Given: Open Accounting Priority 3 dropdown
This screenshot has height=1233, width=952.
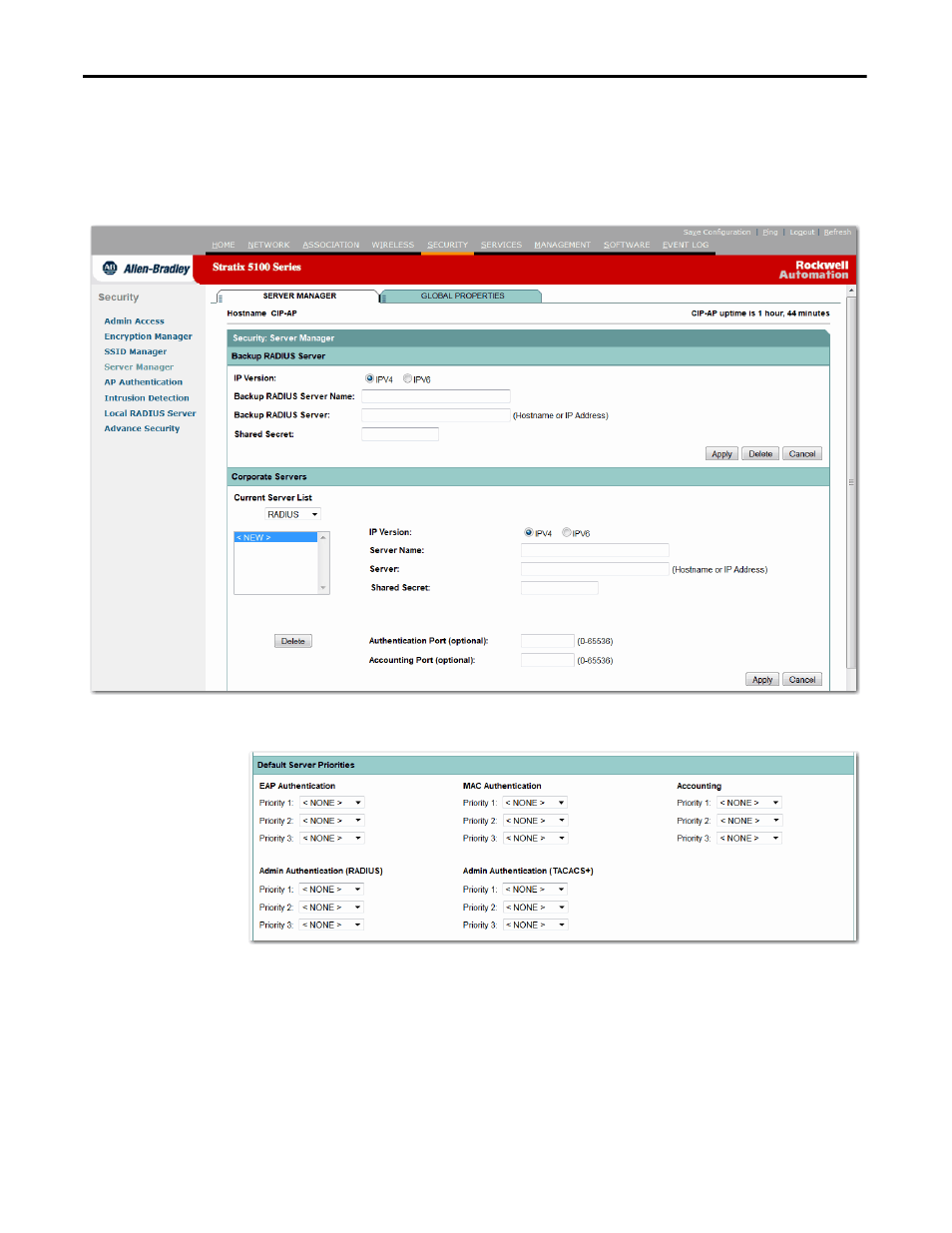Looking at the screenshot, I should [x=749, y=839].
